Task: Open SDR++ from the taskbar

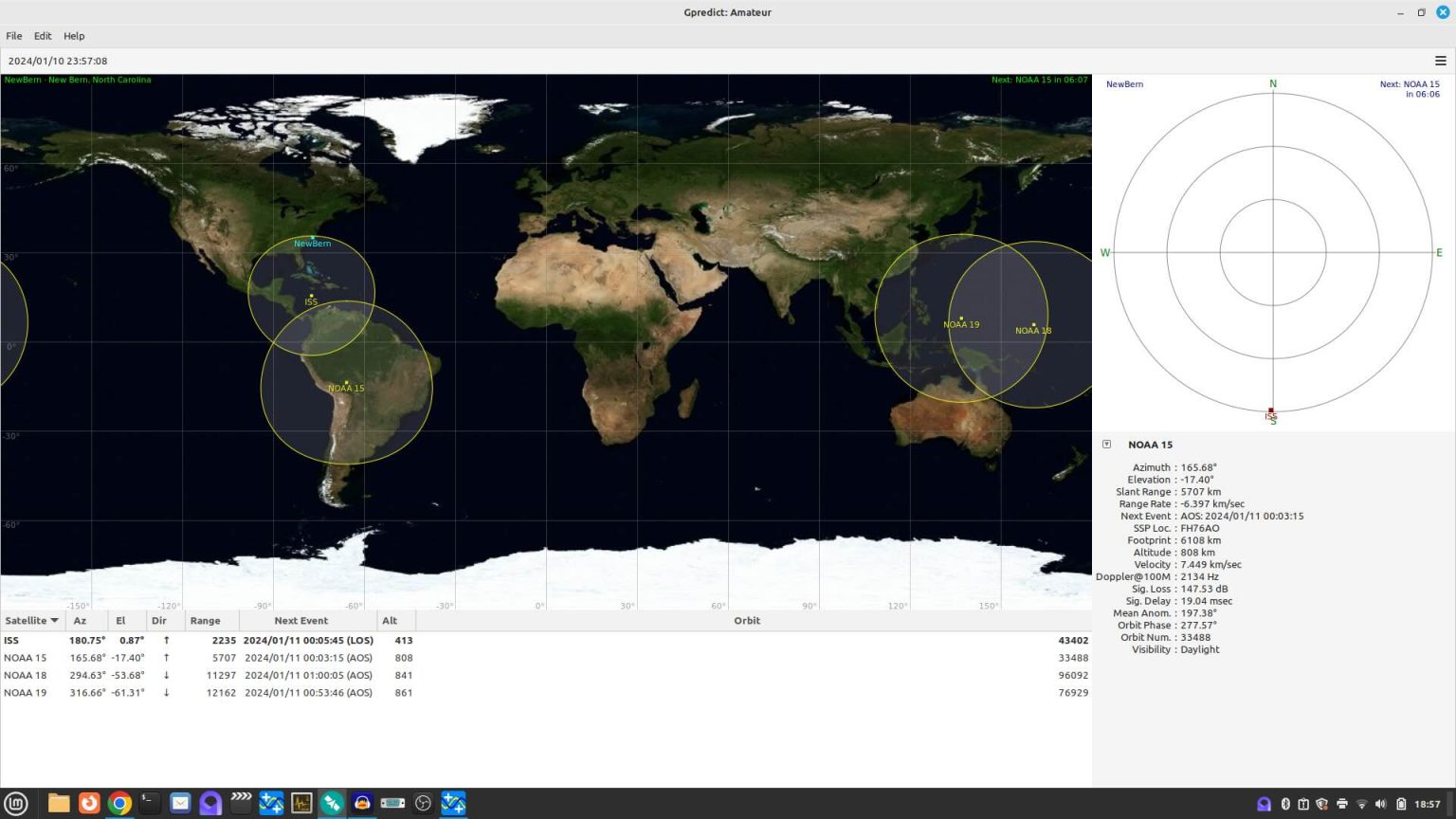Action: 272,803
